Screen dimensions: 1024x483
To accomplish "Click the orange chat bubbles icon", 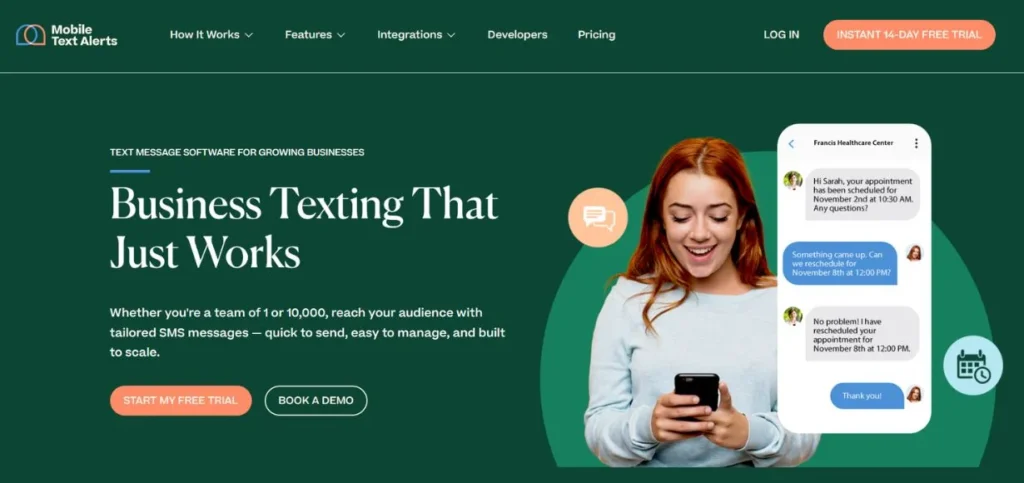I will pyautogui.click(x=598, y=217).
